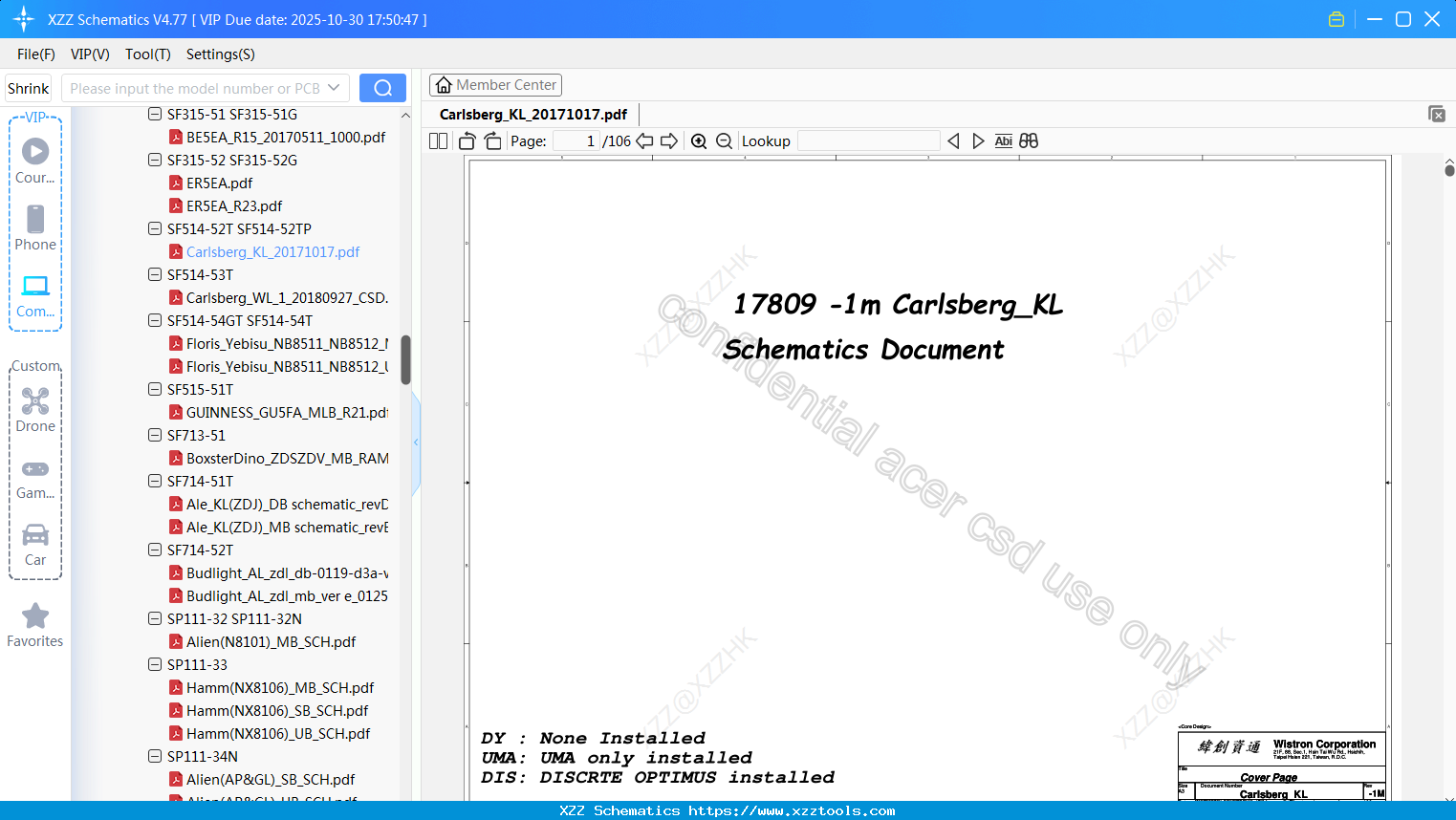Open the Car category
The width and height of the screenshot is (1456, 820).
coord(35,545)
